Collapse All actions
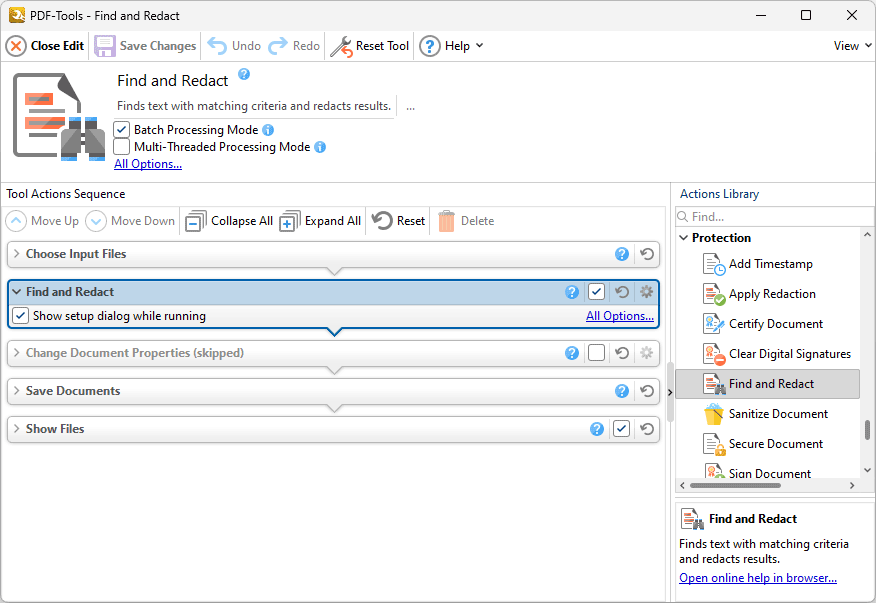The height and width of the screenshot is (603, 876). pyautogui.click(x=229, y=221)
